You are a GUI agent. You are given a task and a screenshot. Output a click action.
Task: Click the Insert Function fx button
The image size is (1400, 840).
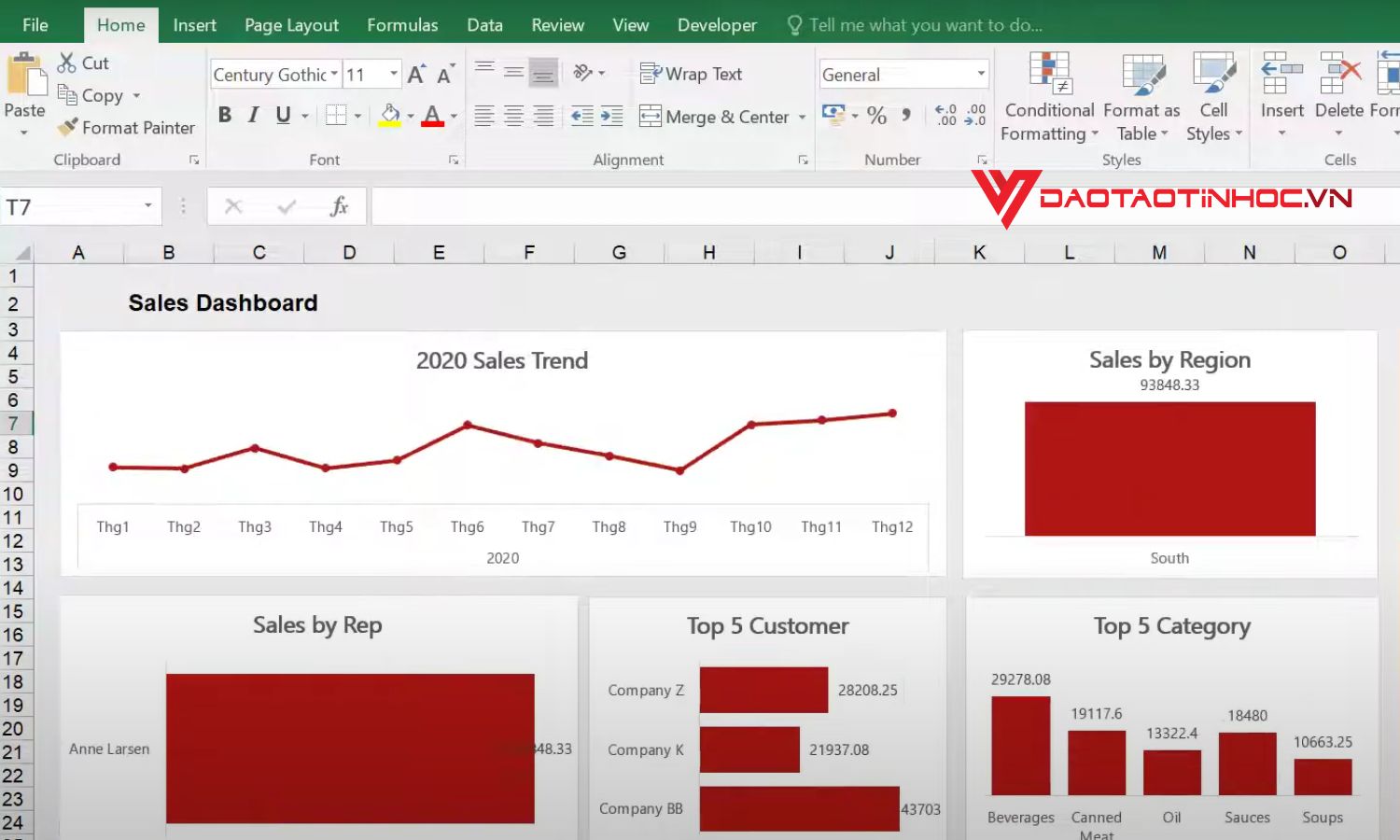click(339, 205)
